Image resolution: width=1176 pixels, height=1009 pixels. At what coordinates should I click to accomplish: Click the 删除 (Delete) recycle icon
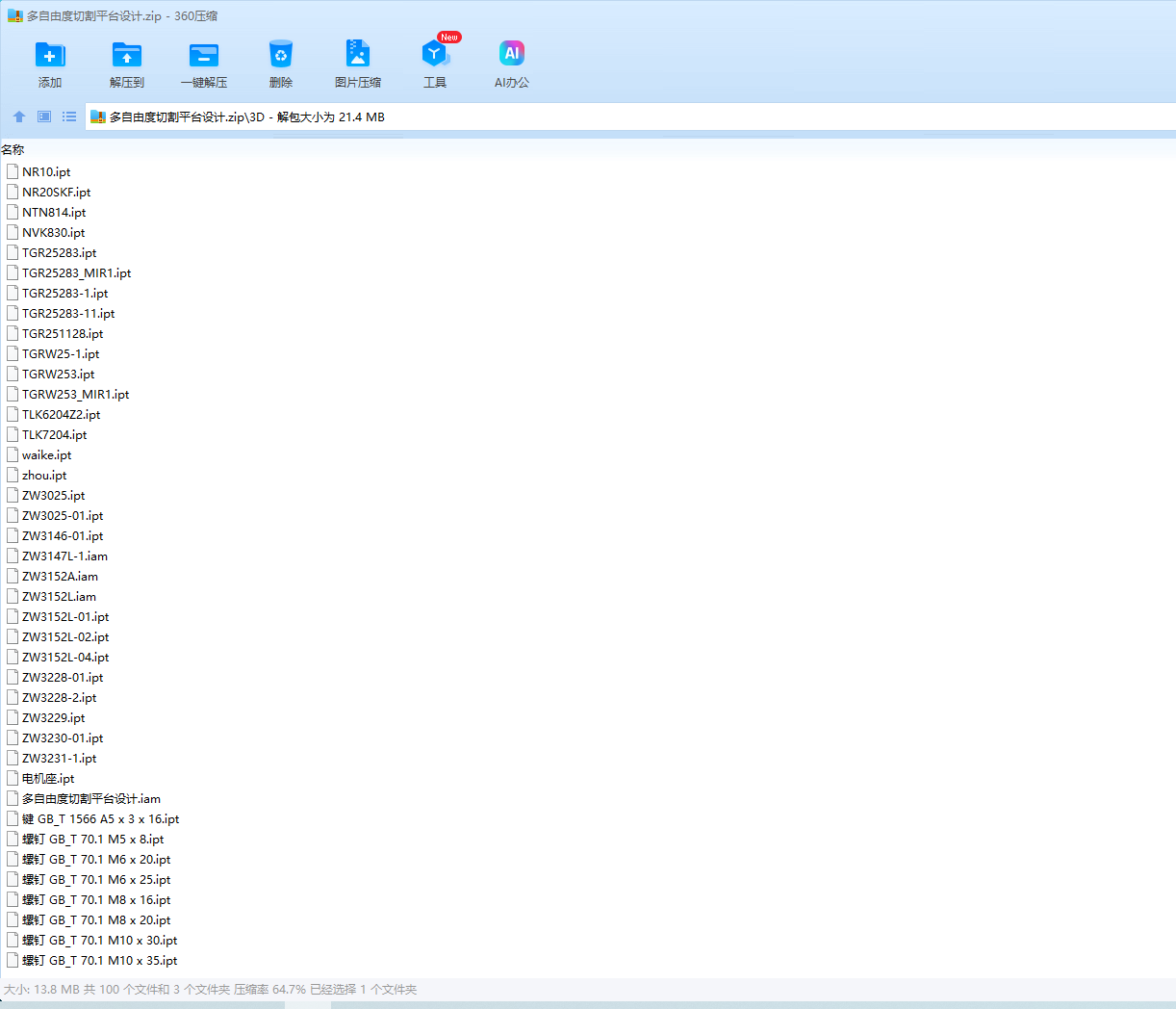point(281,55)
